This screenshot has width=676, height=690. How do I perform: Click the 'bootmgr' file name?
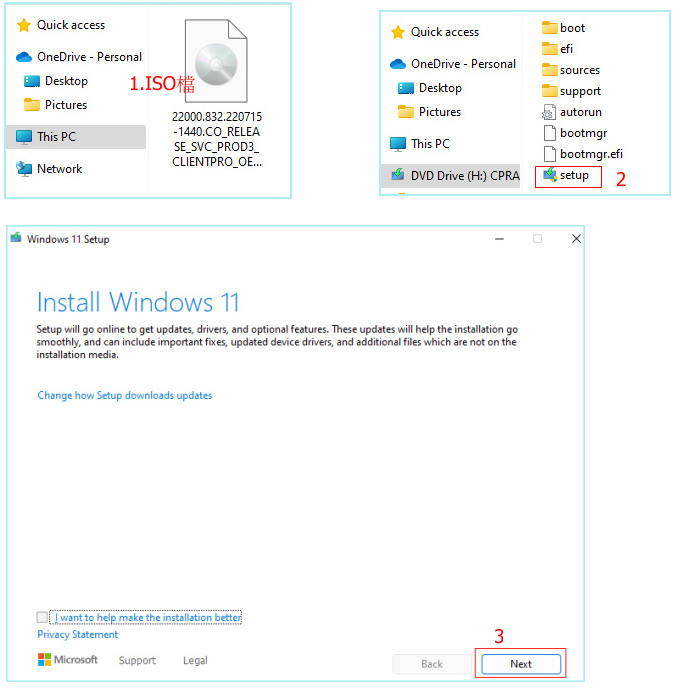click(584, 133)
